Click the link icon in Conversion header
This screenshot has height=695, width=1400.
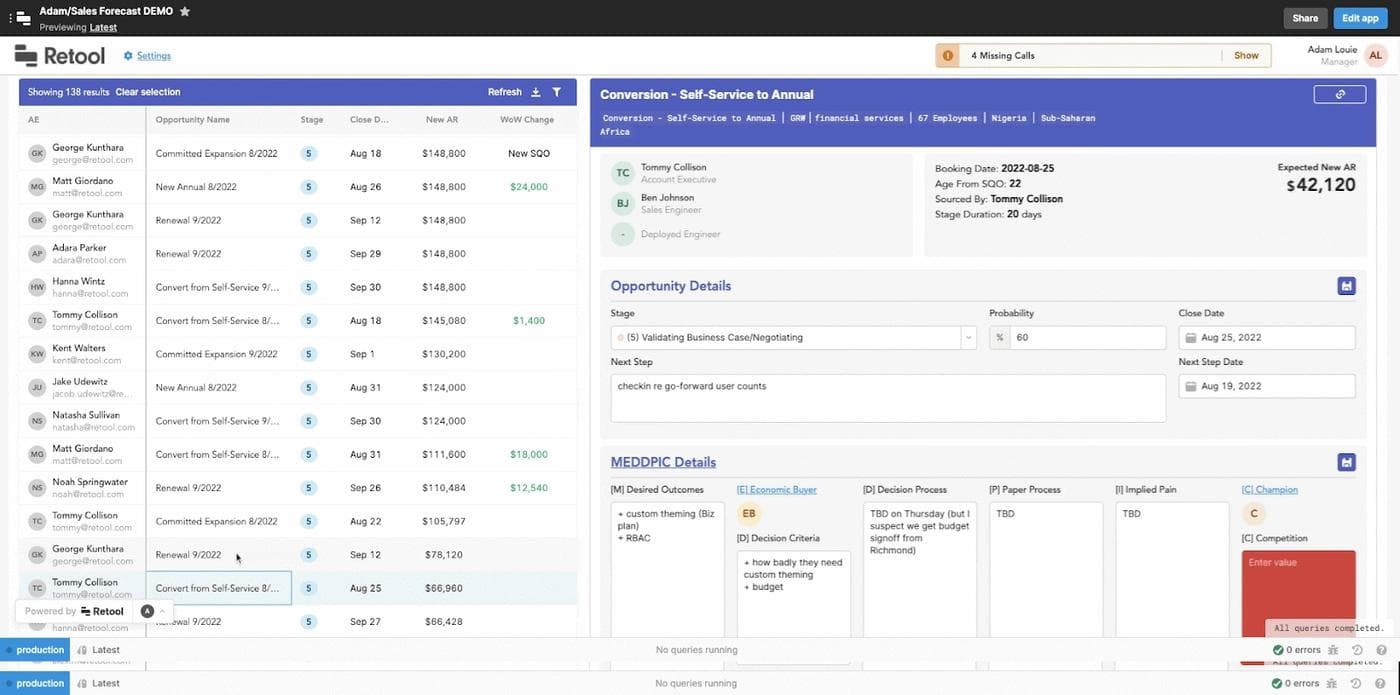[x=1340, y=94]
